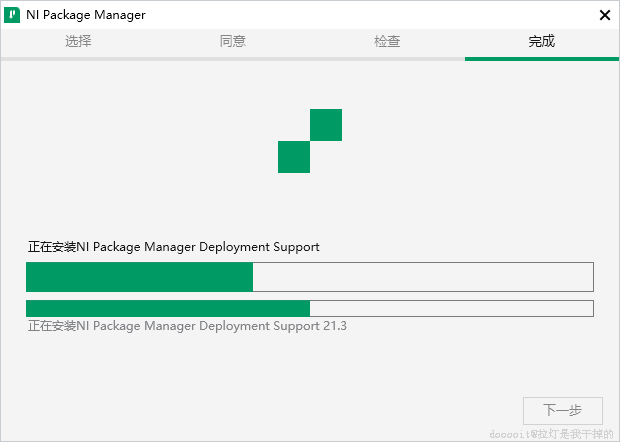This screenshot has width=620, height=442.
Task: Select the 完成 step tab
Action: 542,42
